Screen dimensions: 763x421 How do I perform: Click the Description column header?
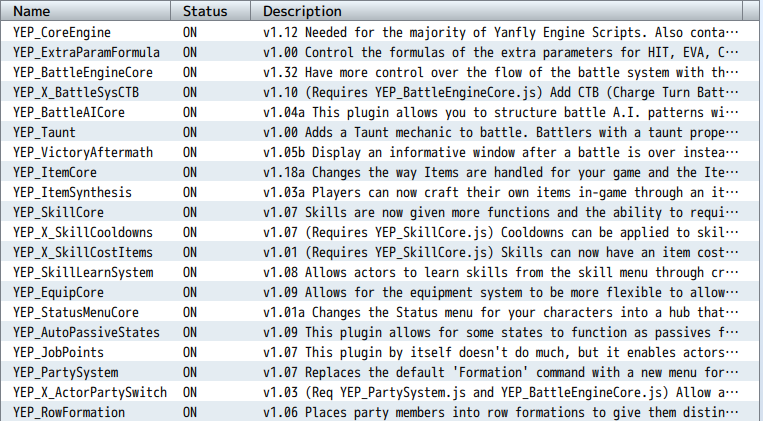[496, 11]
